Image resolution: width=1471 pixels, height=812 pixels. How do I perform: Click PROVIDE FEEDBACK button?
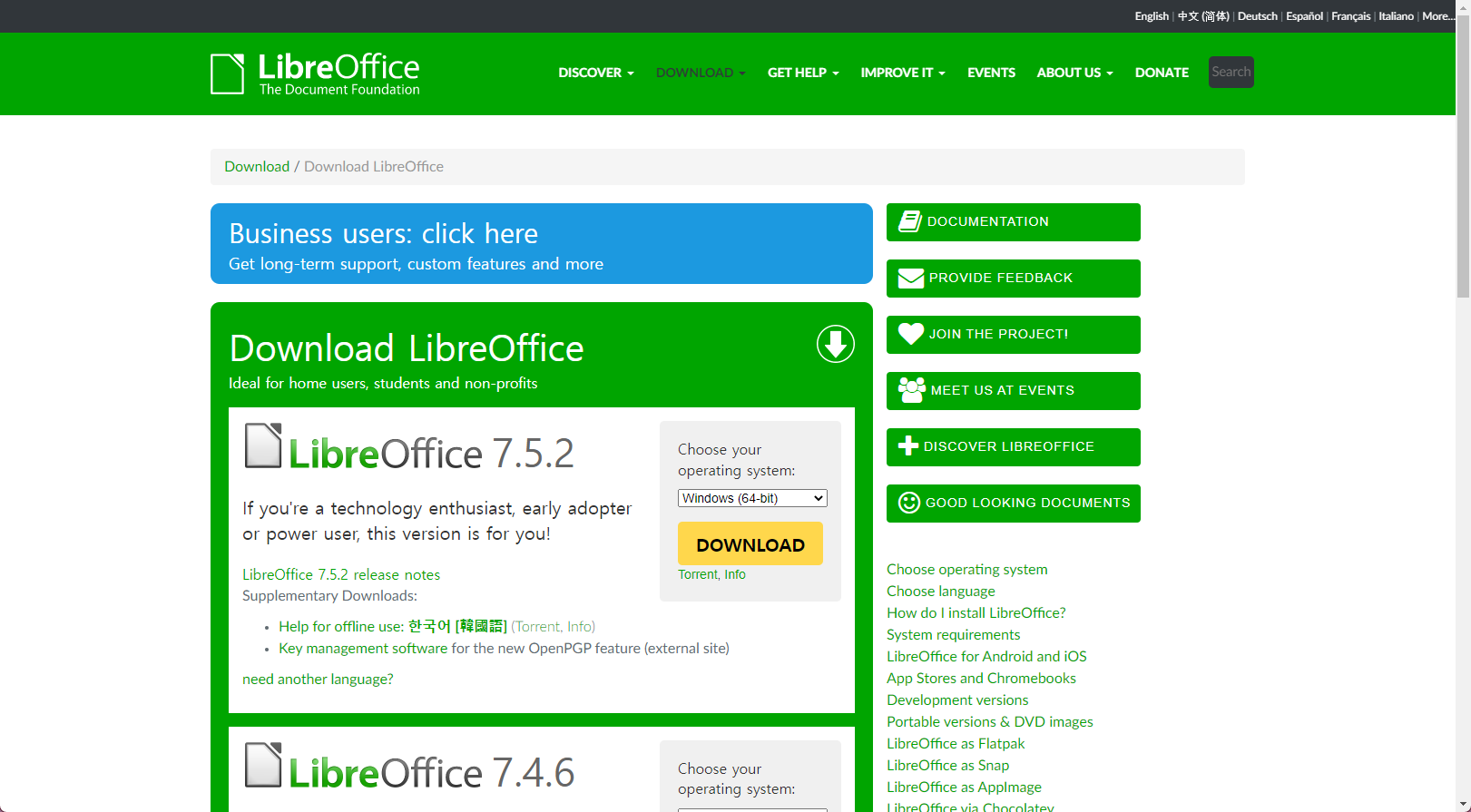[1014, 279]
